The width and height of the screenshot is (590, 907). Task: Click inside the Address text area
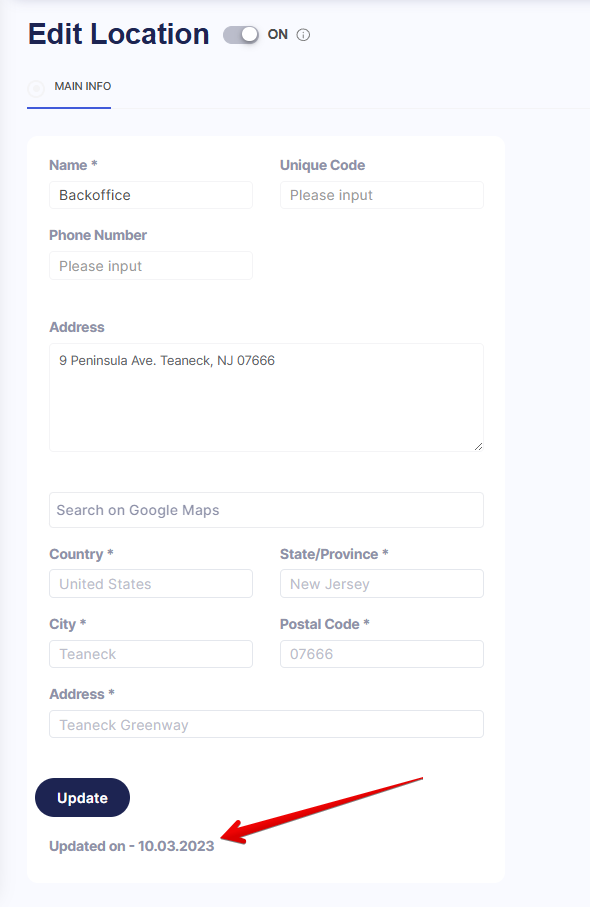coord(266,397)
